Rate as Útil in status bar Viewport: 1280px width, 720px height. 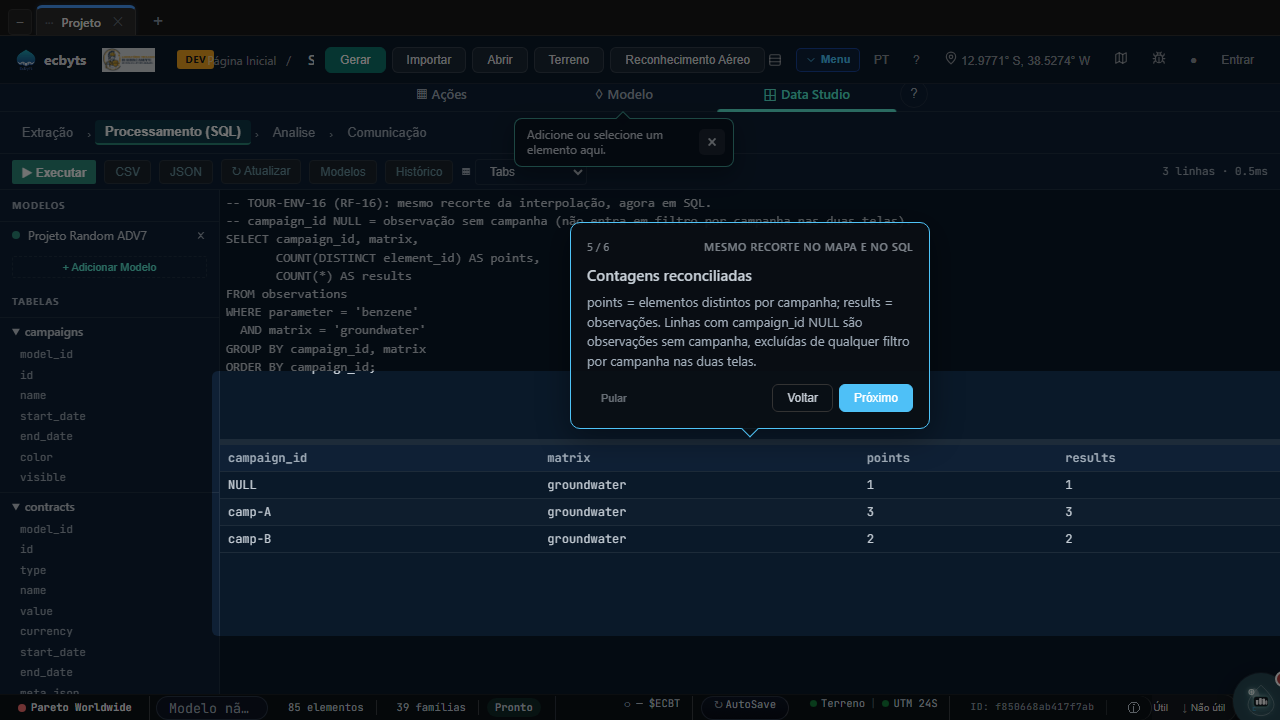coord(1159,707)
